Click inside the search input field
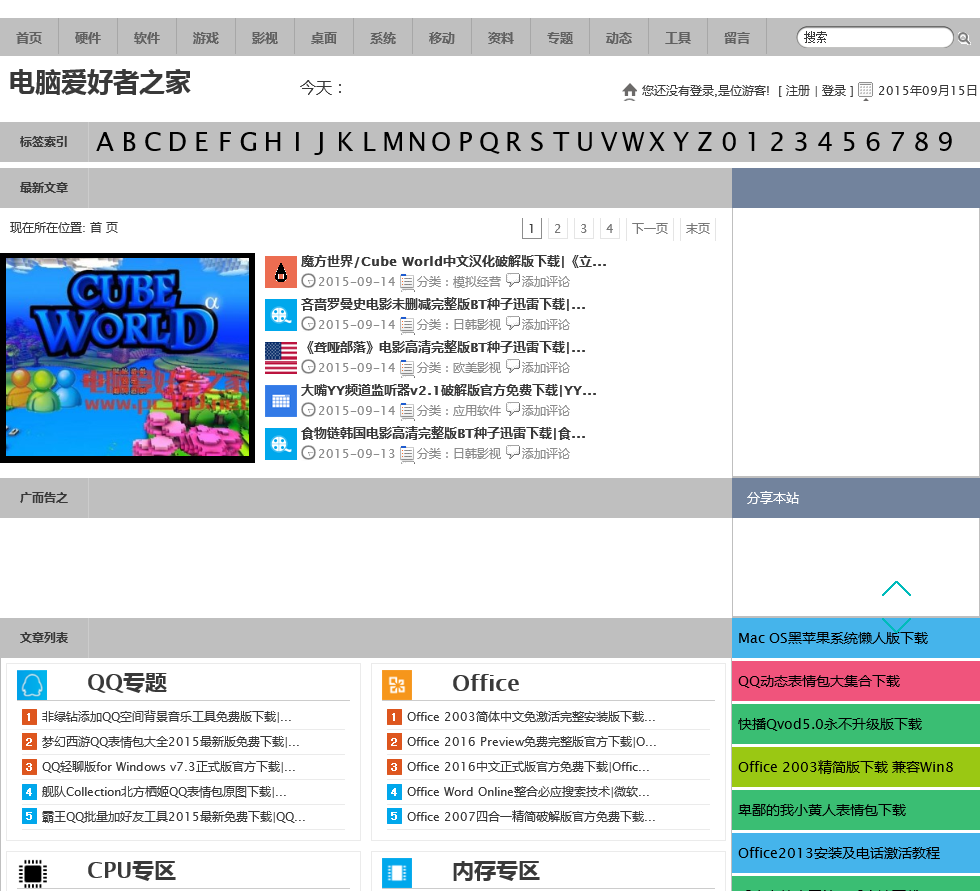980x891 pixels. tap(872, 38)
